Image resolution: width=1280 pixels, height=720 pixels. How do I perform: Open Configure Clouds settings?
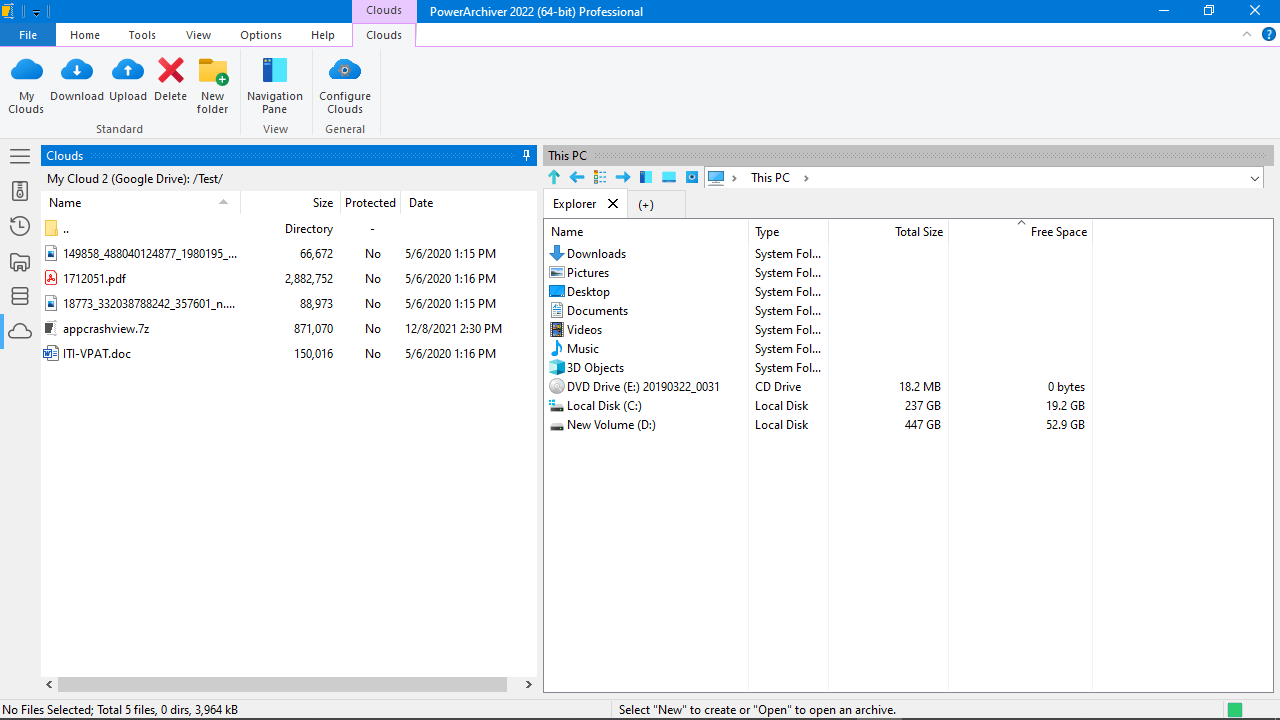coord(345,85)
